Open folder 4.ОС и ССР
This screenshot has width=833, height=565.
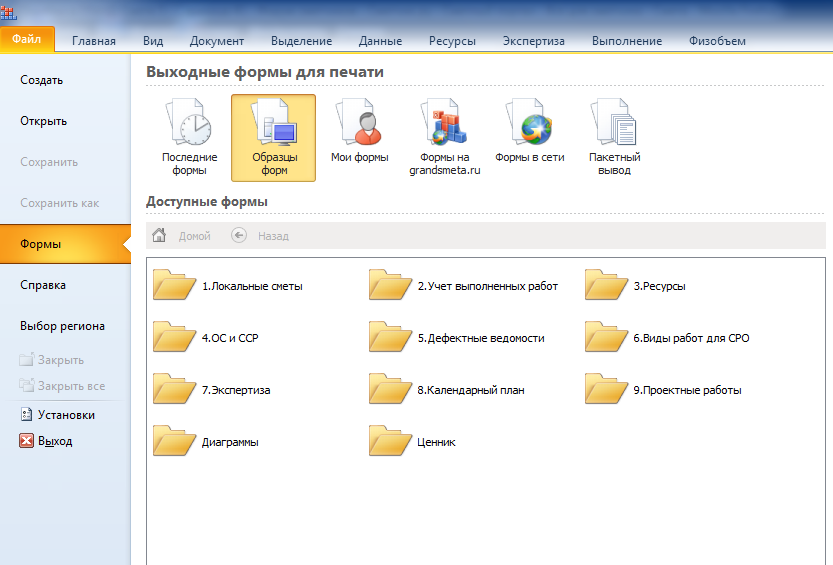(x=206, y=338)
